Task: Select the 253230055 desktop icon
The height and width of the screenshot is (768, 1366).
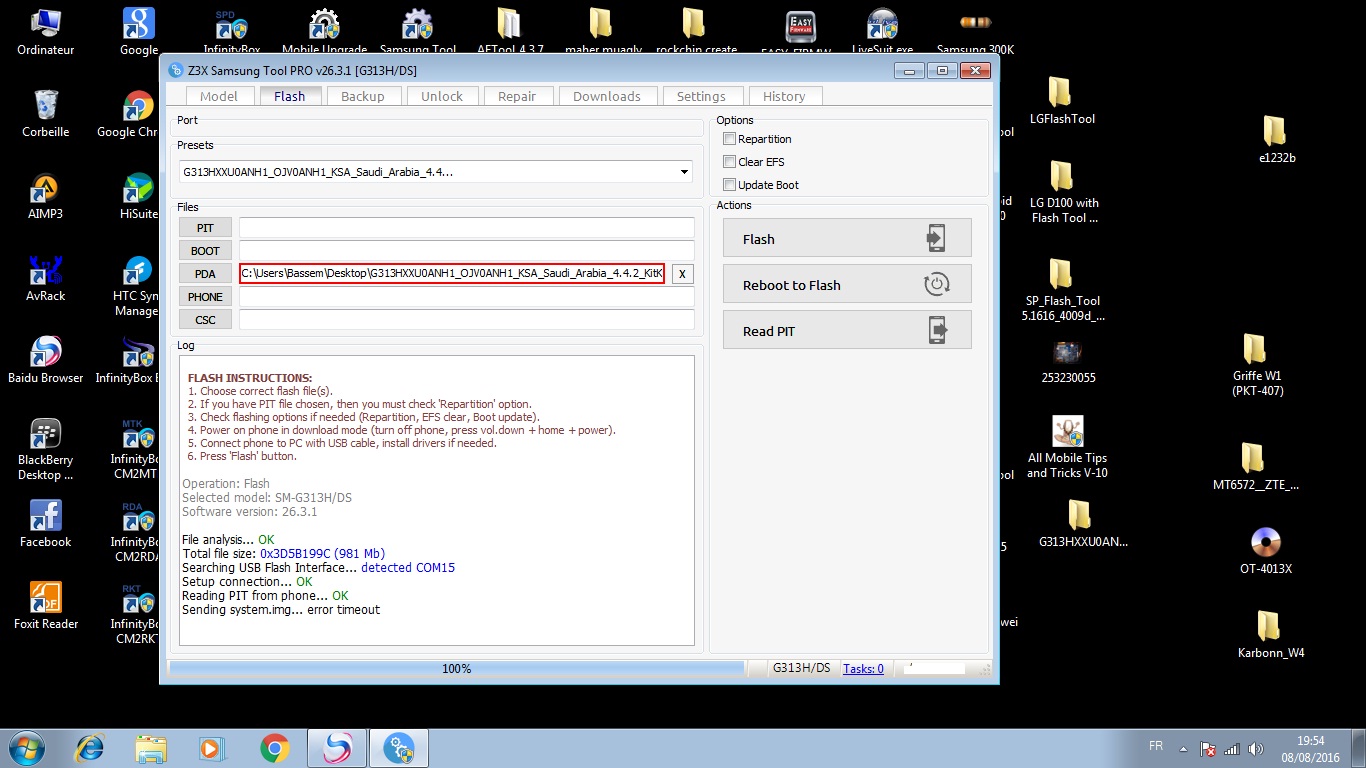Action: pos(1068,362)
